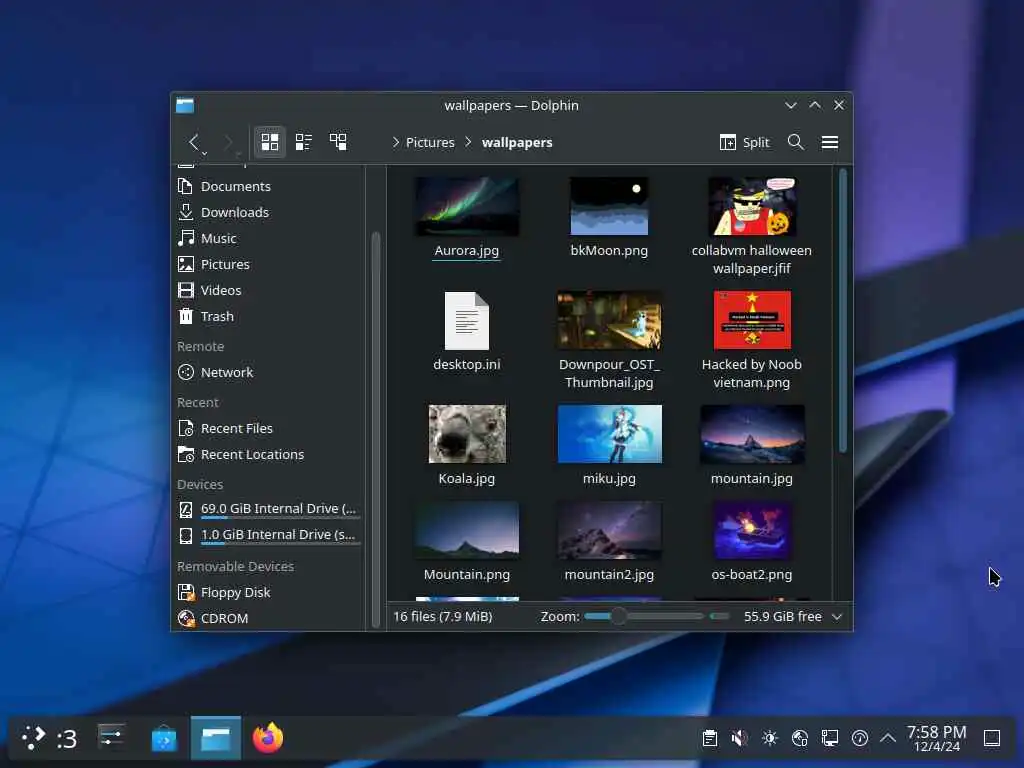1024x768 pixels.
Task: Toggle the muted volume tray icon
Action: click(x=739, y=739)
